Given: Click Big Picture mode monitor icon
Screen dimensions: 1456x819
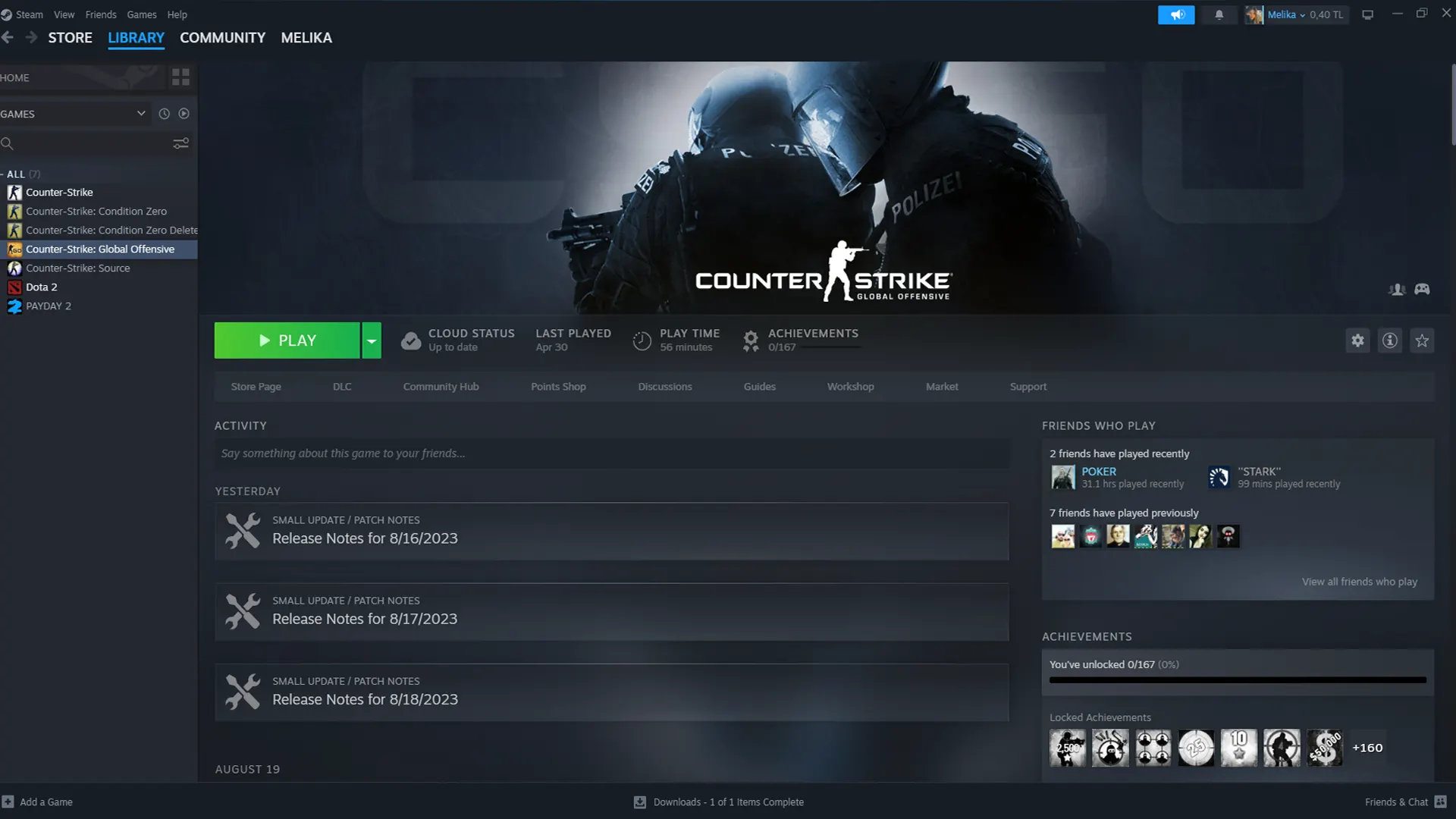Looking at the screenshot, I should coord(1367,14).
